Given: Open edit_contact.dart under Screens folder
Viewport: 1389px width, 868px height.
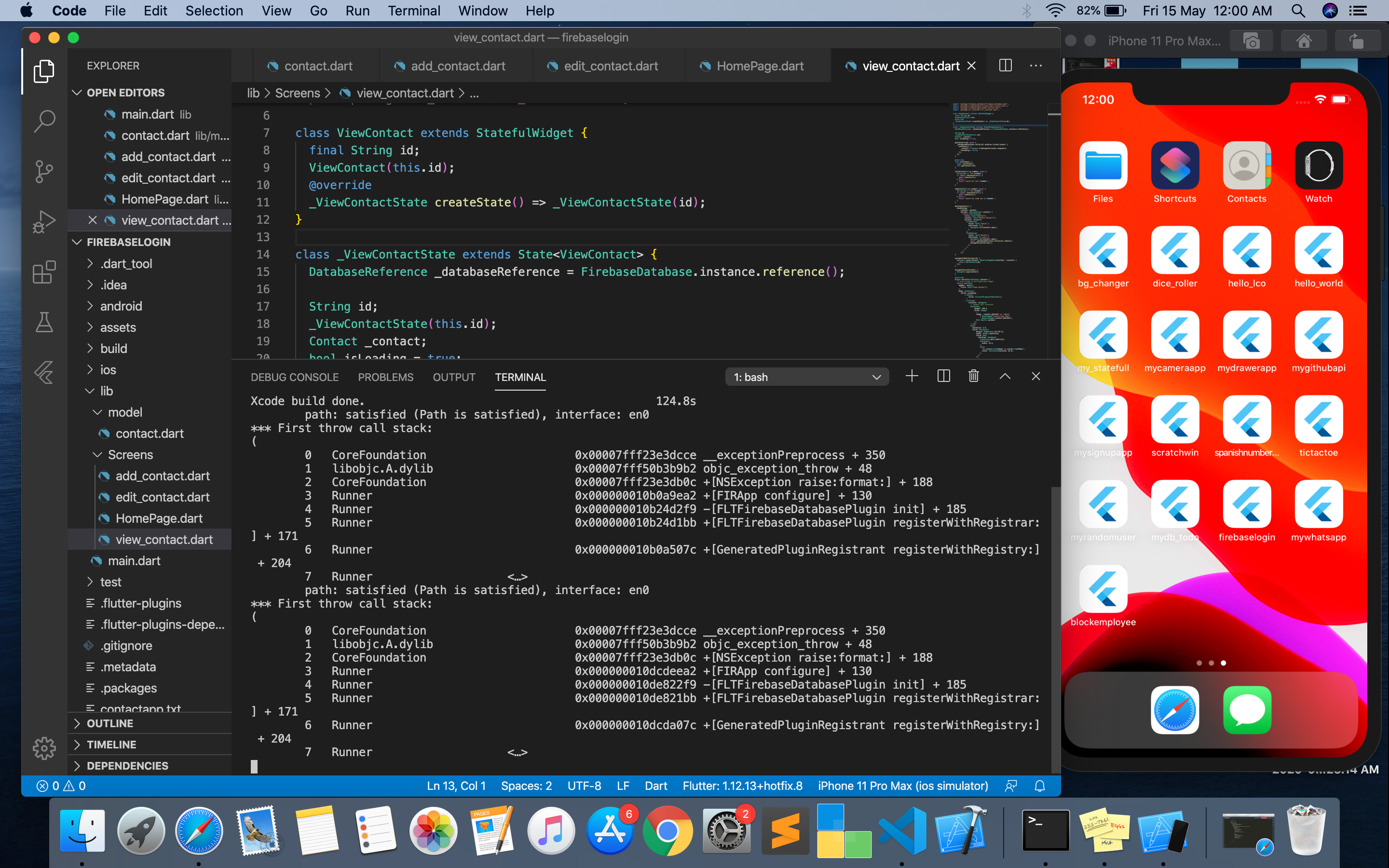Looking at the screenshot, I should (163, 497).
